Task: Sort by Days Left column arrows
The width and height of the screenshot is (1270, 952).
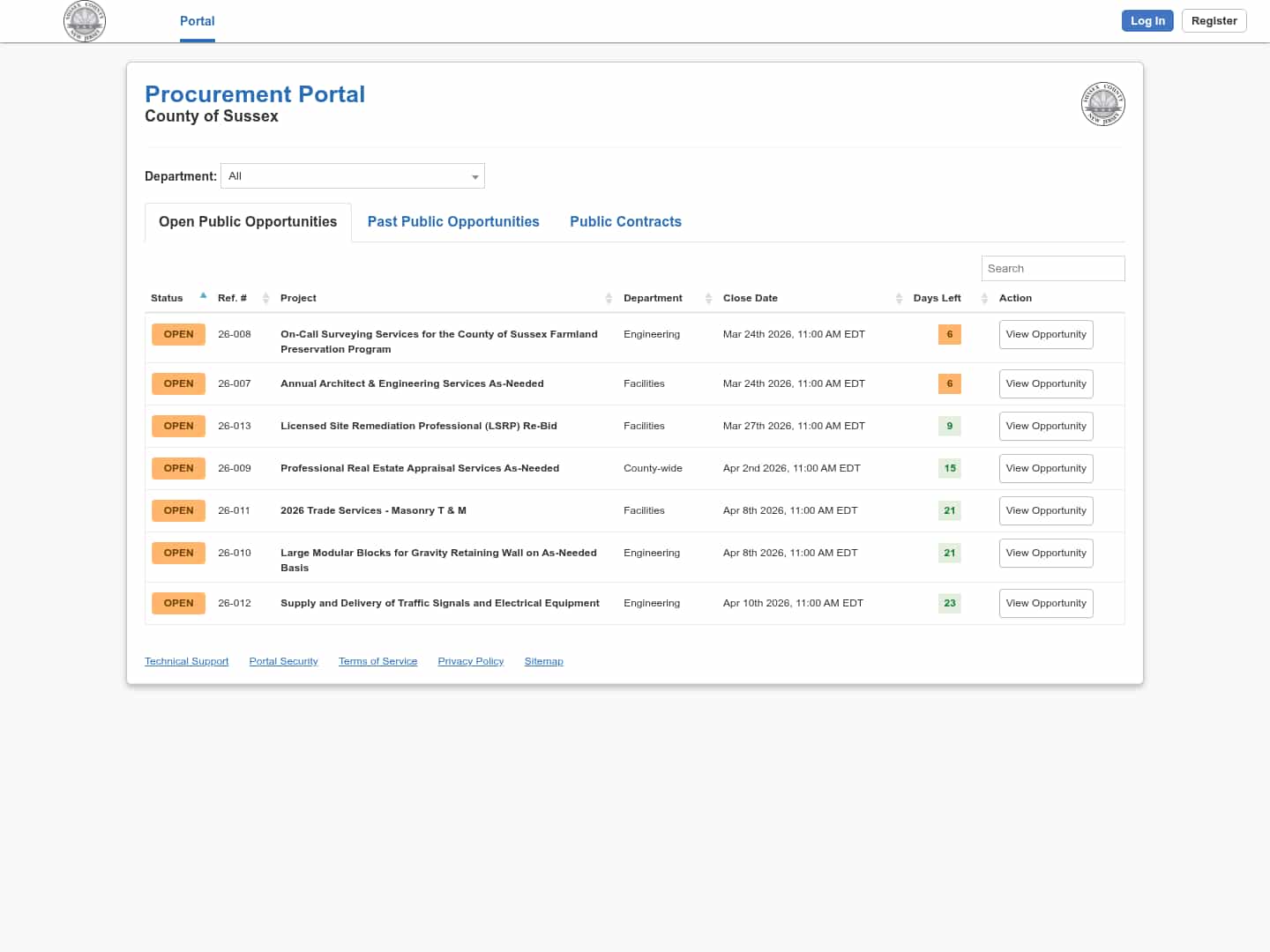Action: 984,299
